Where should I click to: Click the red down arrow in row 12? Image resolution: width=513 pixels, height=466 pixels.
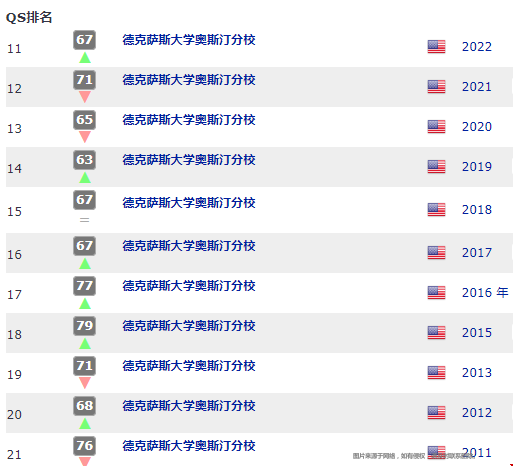pos(85,97)
